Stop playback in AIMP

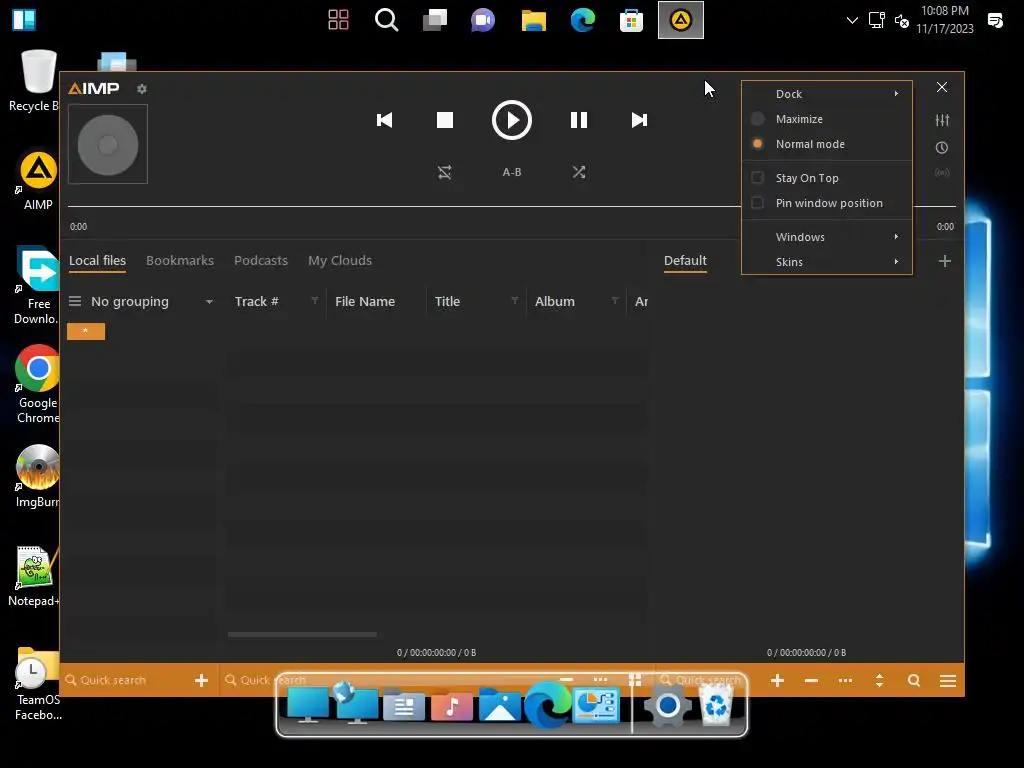(x=445, y=120)
